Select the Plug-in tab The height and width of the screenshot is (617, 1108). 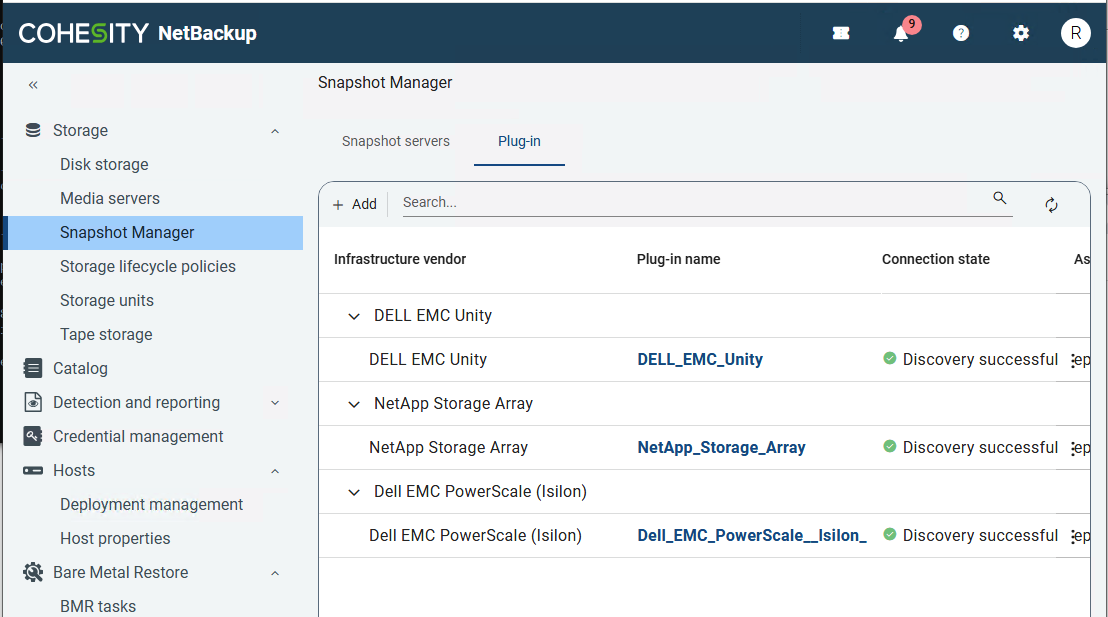pyautogui.click(x=519, y=141)
